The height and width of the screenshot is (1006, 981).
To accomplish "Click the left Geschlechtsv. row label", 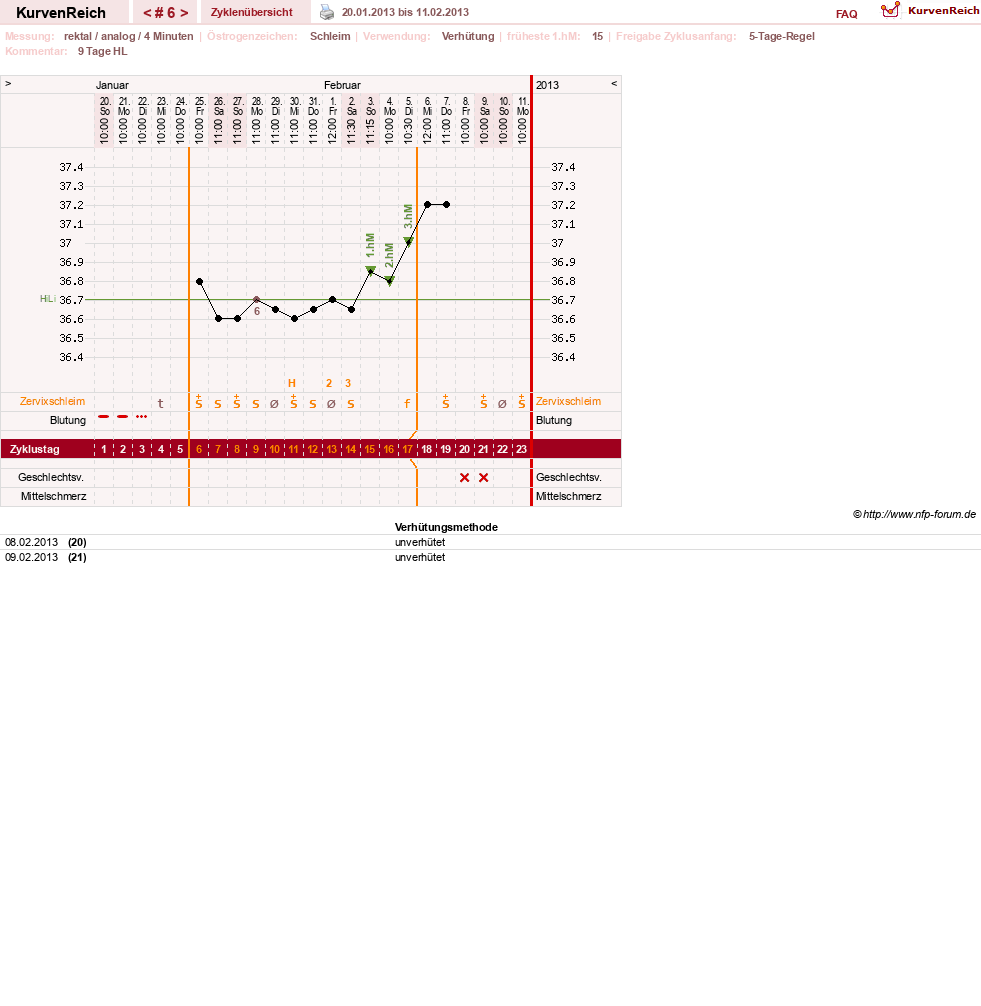I will pyautogui.click(x=51, y=477).
